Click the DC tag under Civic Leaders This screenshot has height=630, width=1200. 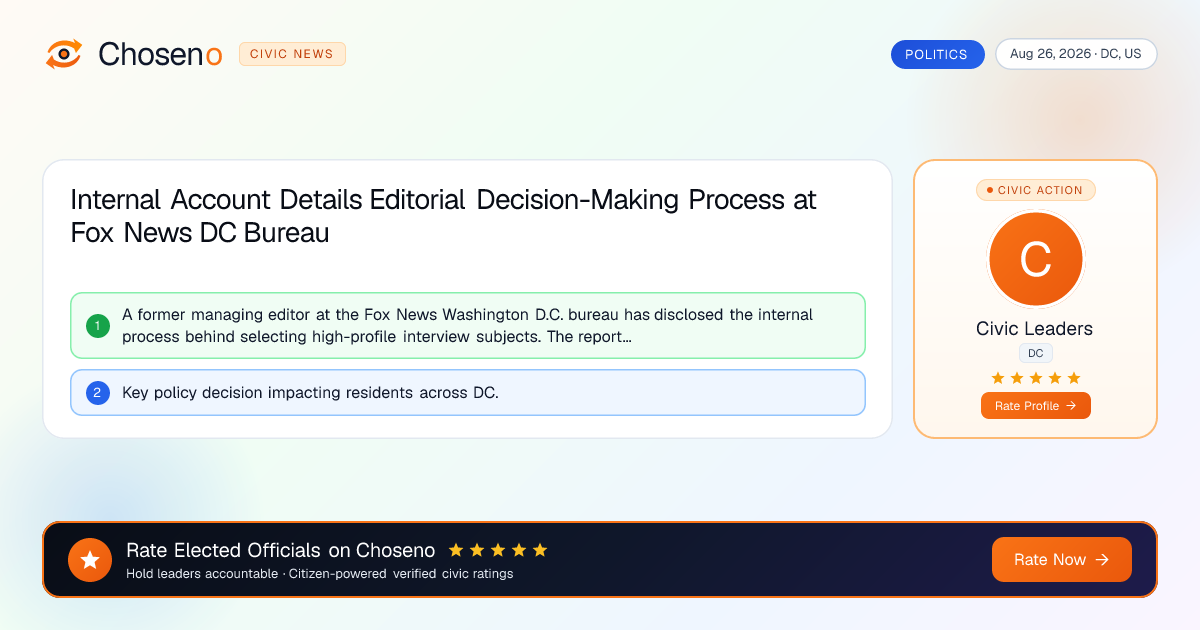(x=1036, y=353)
